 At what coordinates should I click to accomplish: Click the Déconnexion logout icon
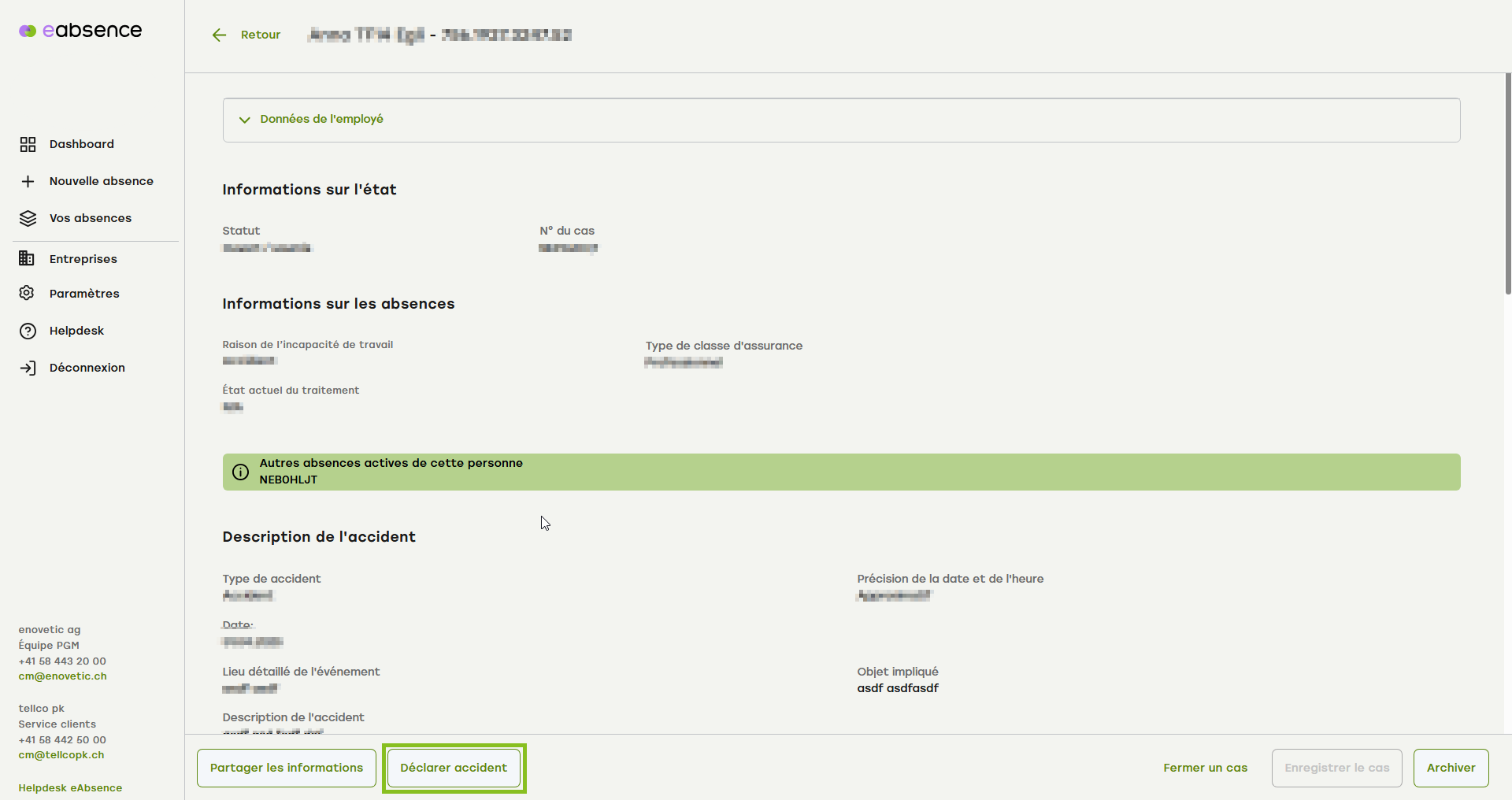28,368
